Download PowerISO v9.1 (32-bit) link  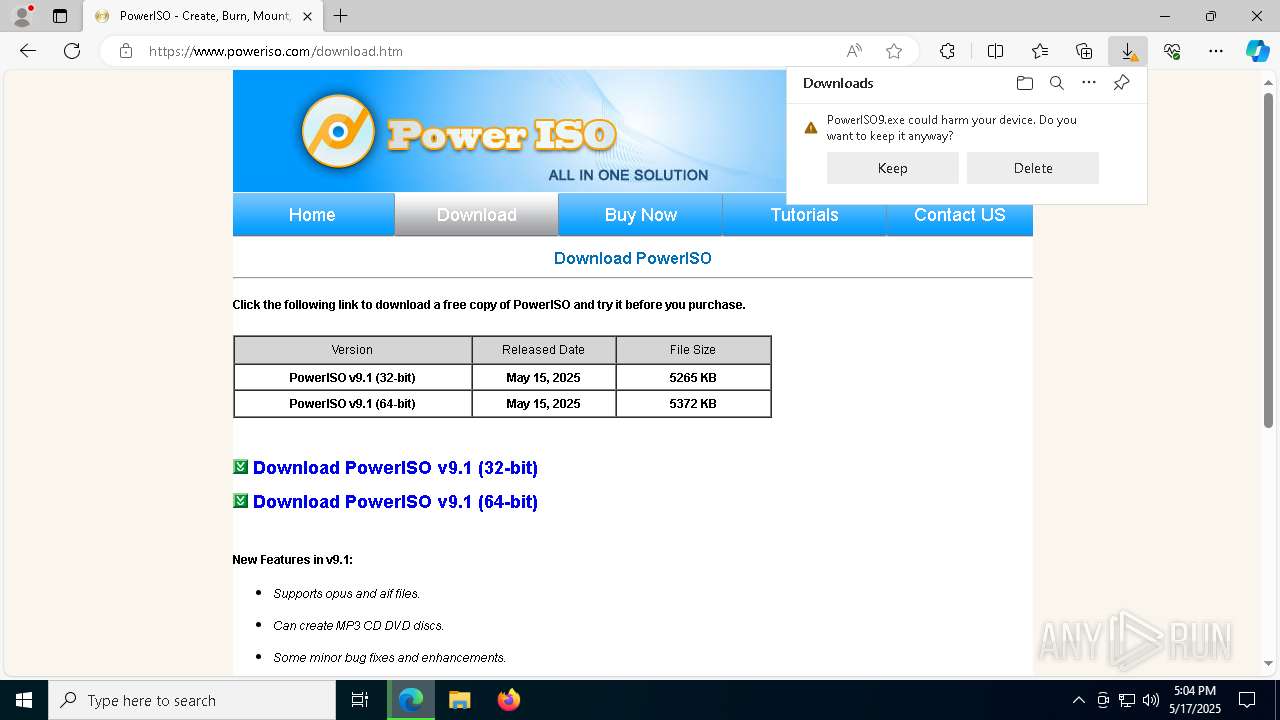click(x=395, y=468)
